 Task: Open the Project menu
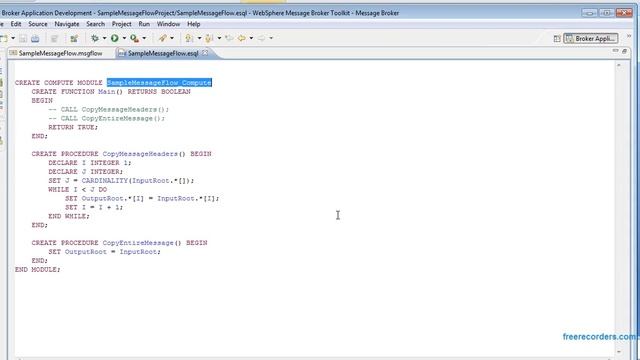122,24
